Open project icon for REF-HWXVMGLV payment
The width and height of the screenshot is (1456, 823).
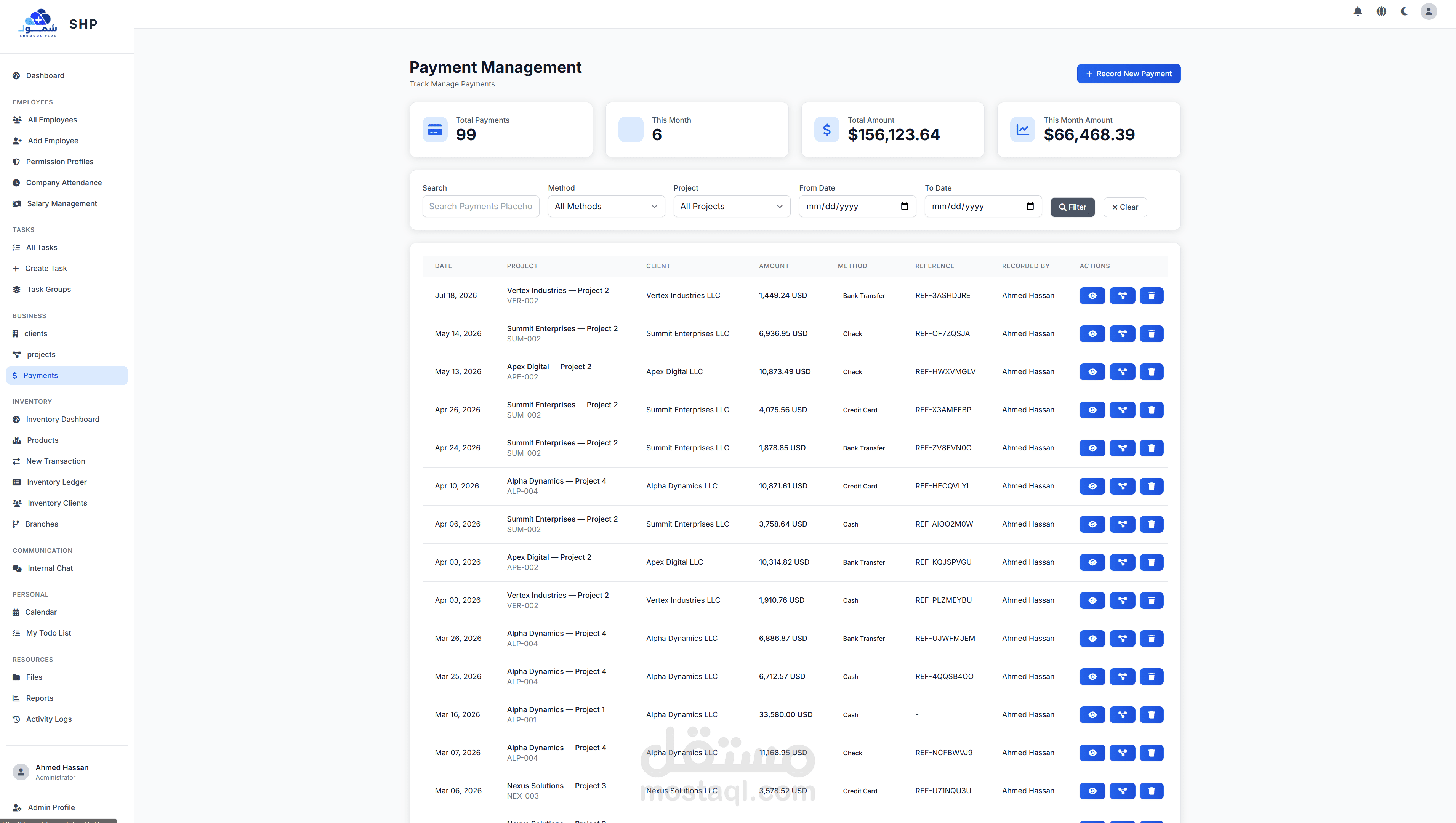1122,372
